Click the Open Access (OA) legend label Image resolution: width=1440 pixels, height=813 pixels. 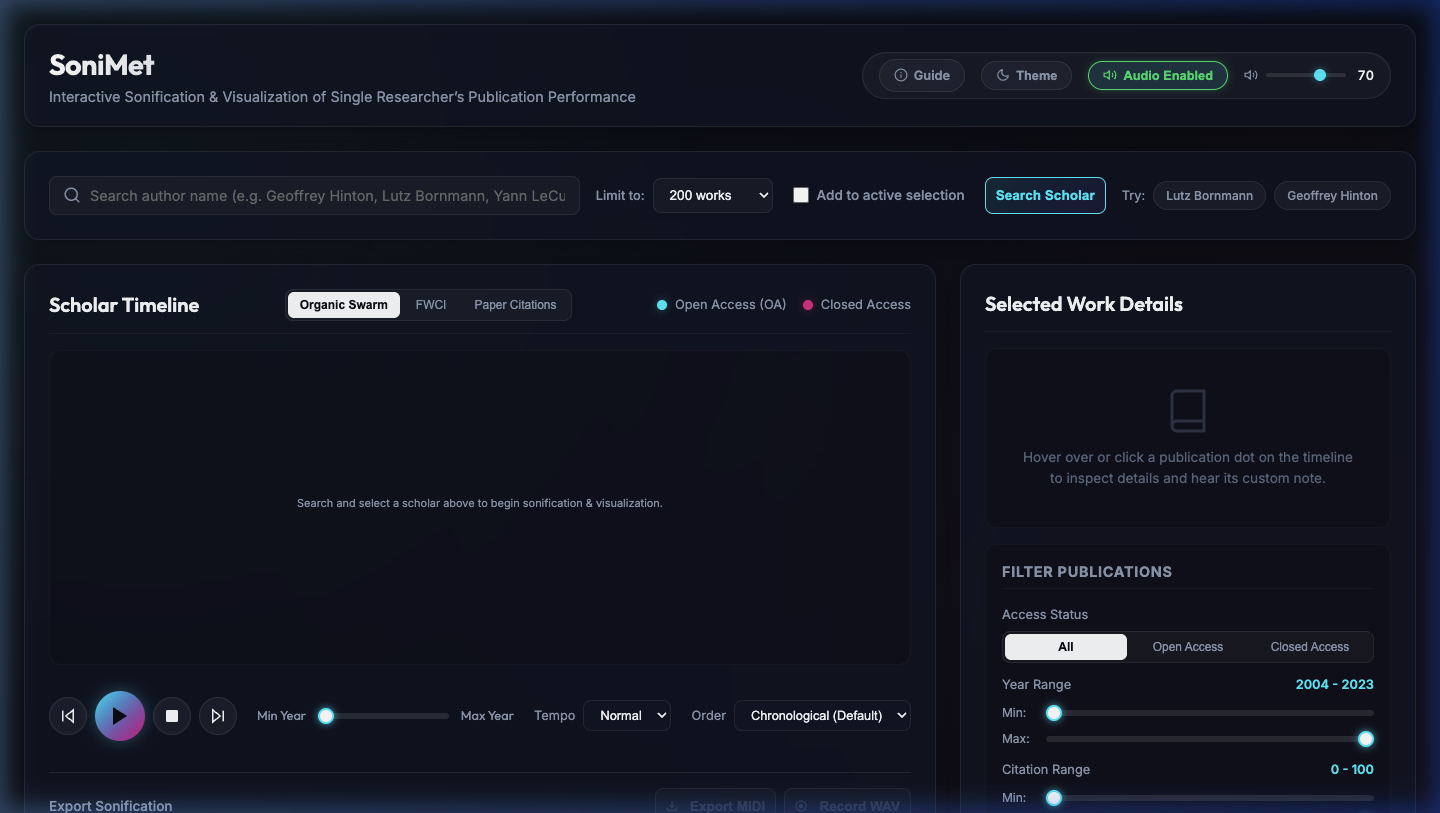pos(730,305)
